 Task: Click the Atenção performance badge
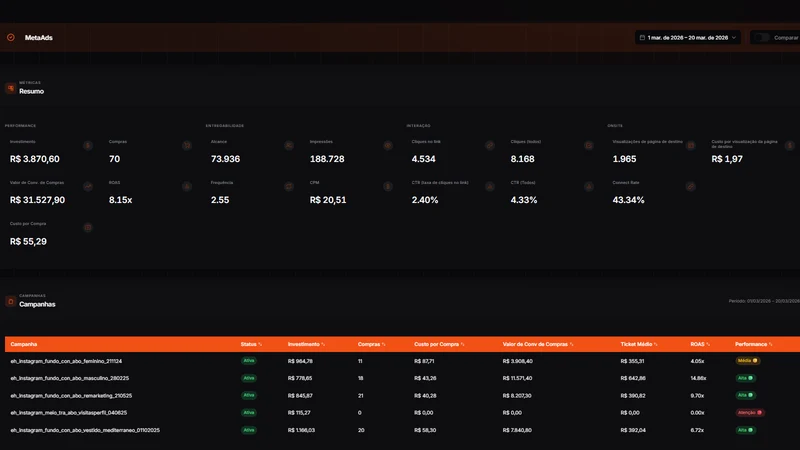pyautogui.click(x=749, y=413)
